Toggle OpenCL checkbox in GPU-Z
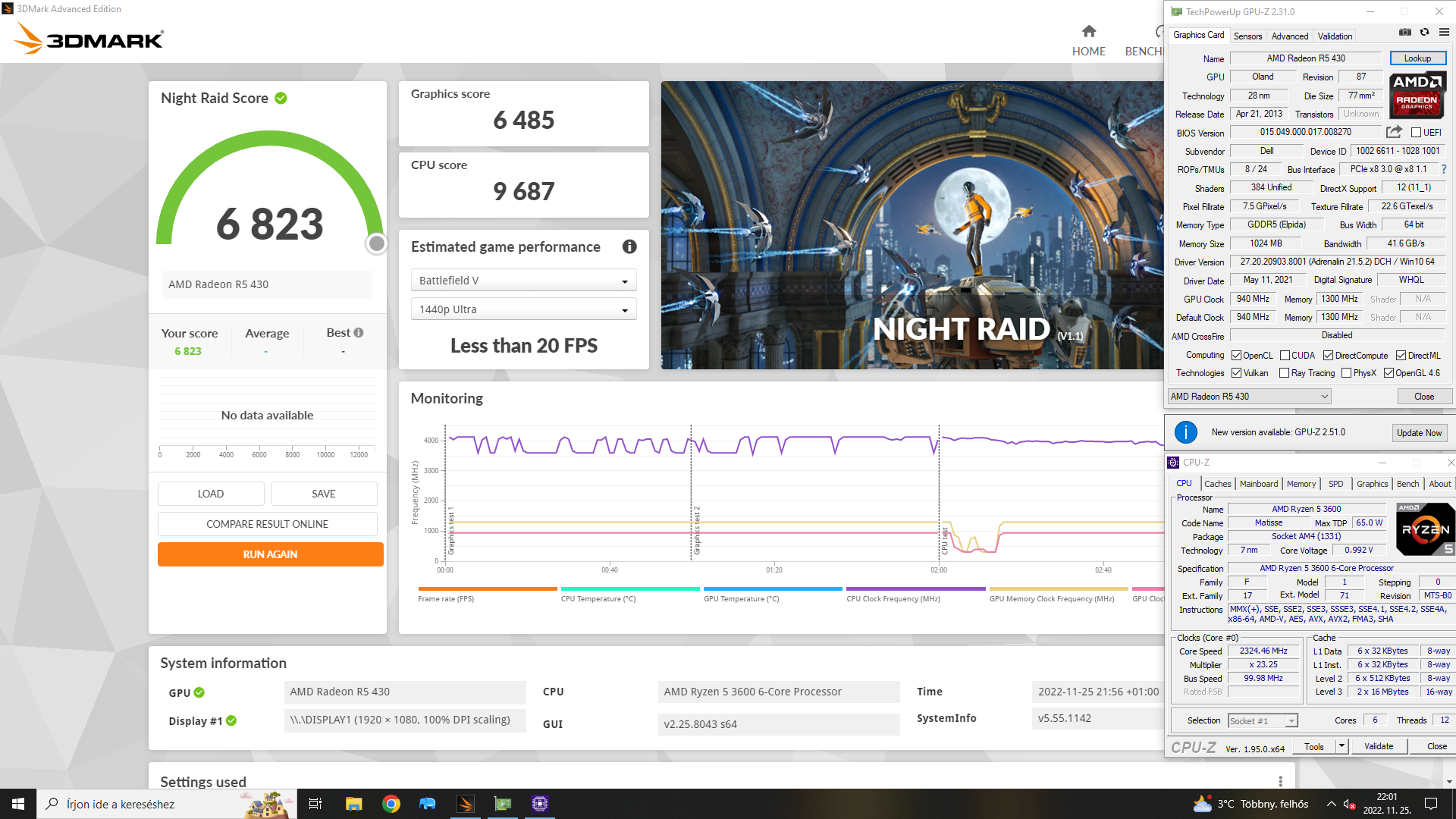This screenshot has width=1456, height=819. tap(1237, 356)
